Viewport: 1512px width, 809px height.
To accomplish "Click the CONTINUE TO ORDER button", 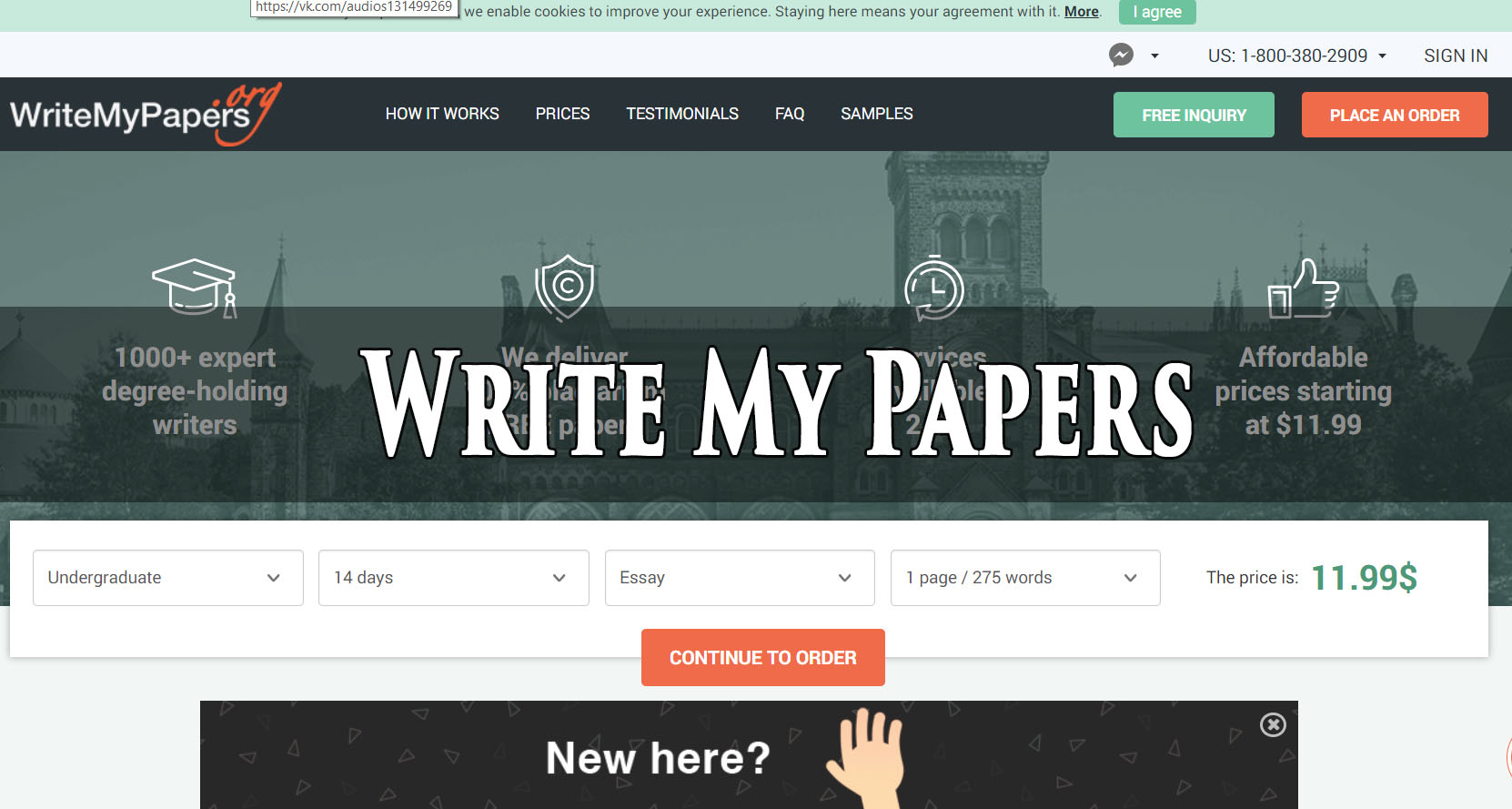I will [763, 657].
